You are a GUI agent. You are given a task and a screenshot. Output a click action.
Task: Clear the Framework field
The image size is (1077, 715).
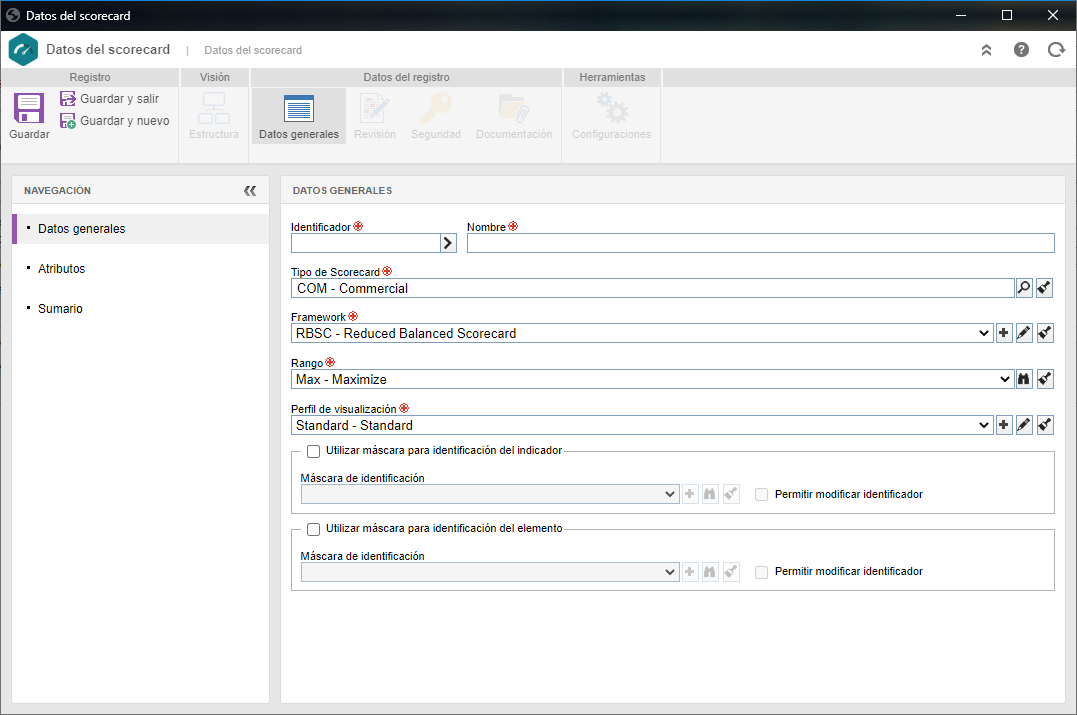click(1045, 333)
